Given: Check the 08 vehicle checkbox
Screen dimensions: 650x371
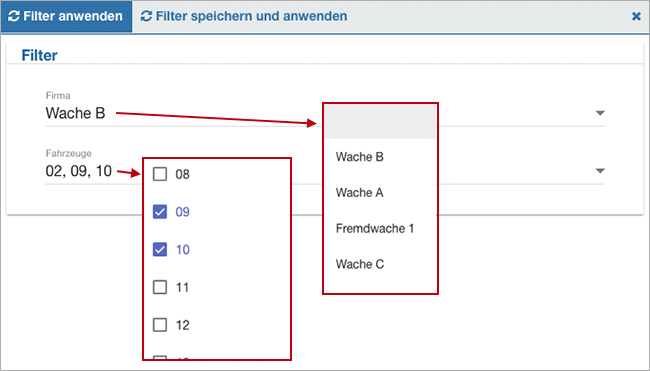Looking at the screenshot, I should click(x=160, y=174).
